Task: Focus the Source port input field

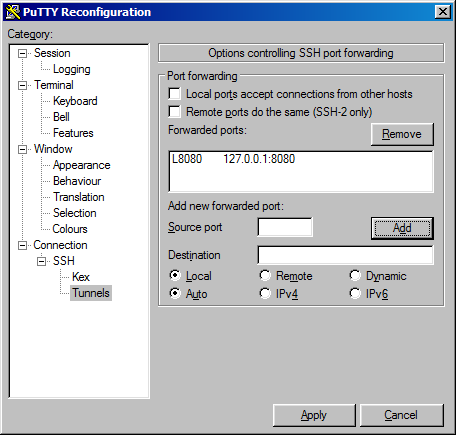Action: pyautogui.click(x=285, y=227)
